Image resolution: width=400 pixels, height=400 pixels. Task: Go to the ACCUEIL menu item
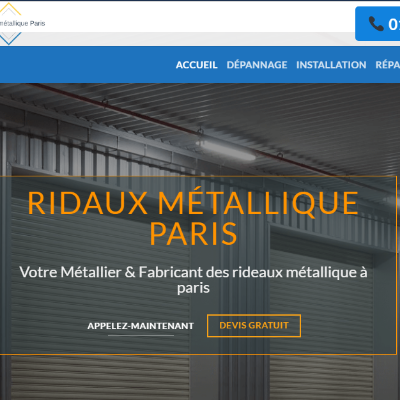tap(196, 65)
